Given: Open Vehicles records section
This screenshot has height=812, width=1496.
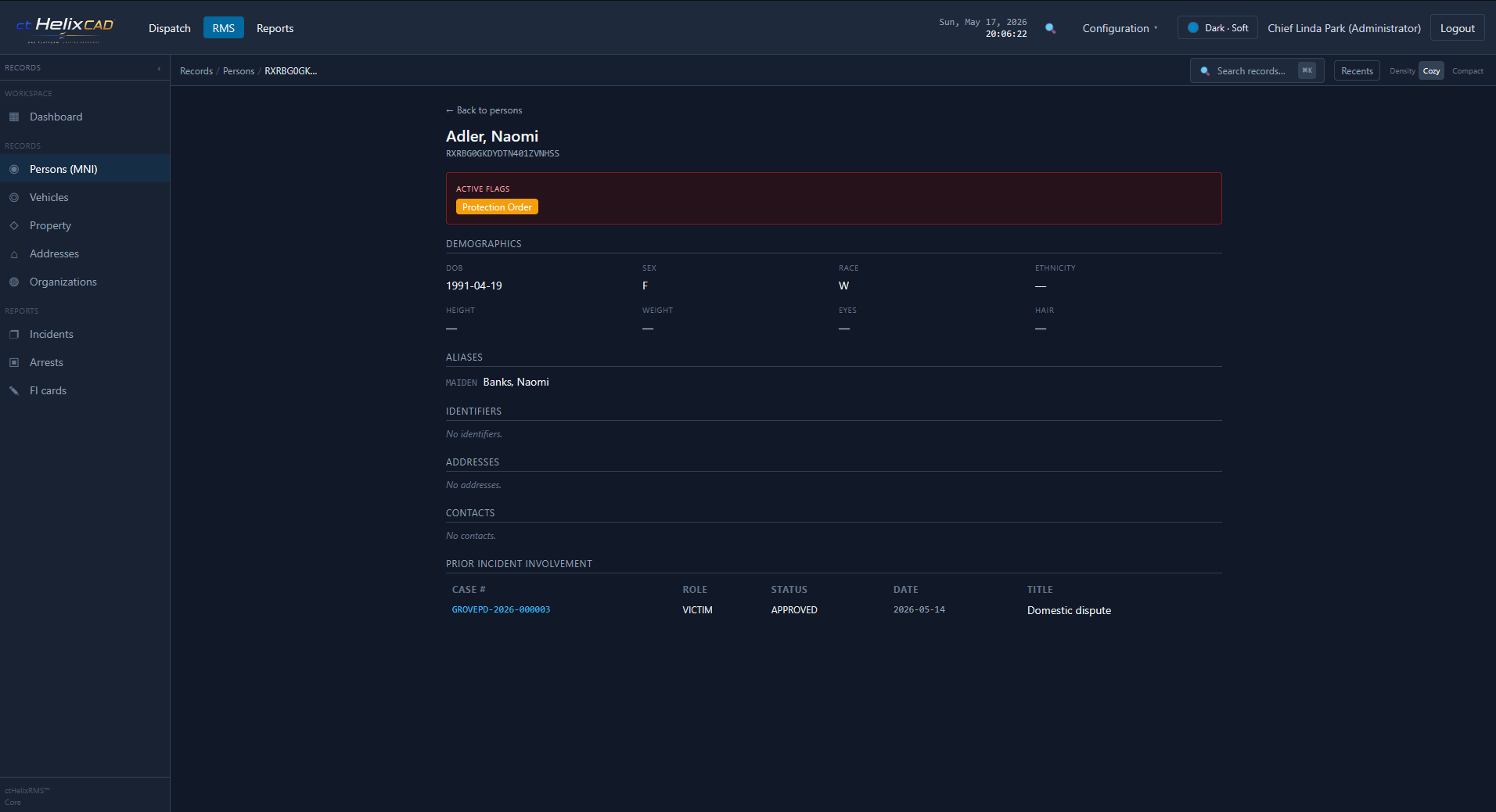Looking at the screenshot, I should click(x=85, y=197).
